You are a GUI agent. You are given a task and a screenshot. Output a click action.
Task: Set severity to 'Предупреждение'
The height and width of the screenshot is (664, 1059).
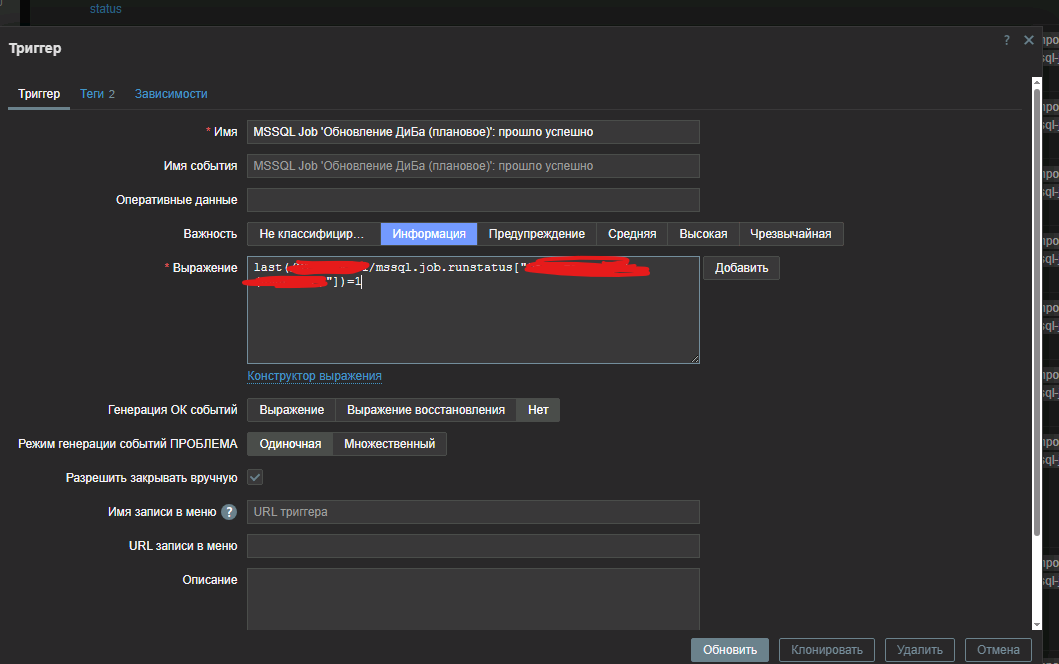[x=536, y=234]
